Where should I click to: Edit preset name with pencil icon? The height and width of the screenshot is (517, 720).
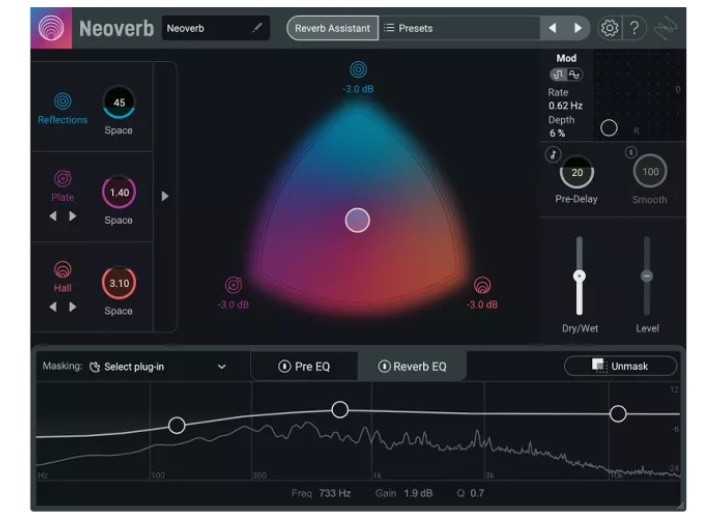257,28
